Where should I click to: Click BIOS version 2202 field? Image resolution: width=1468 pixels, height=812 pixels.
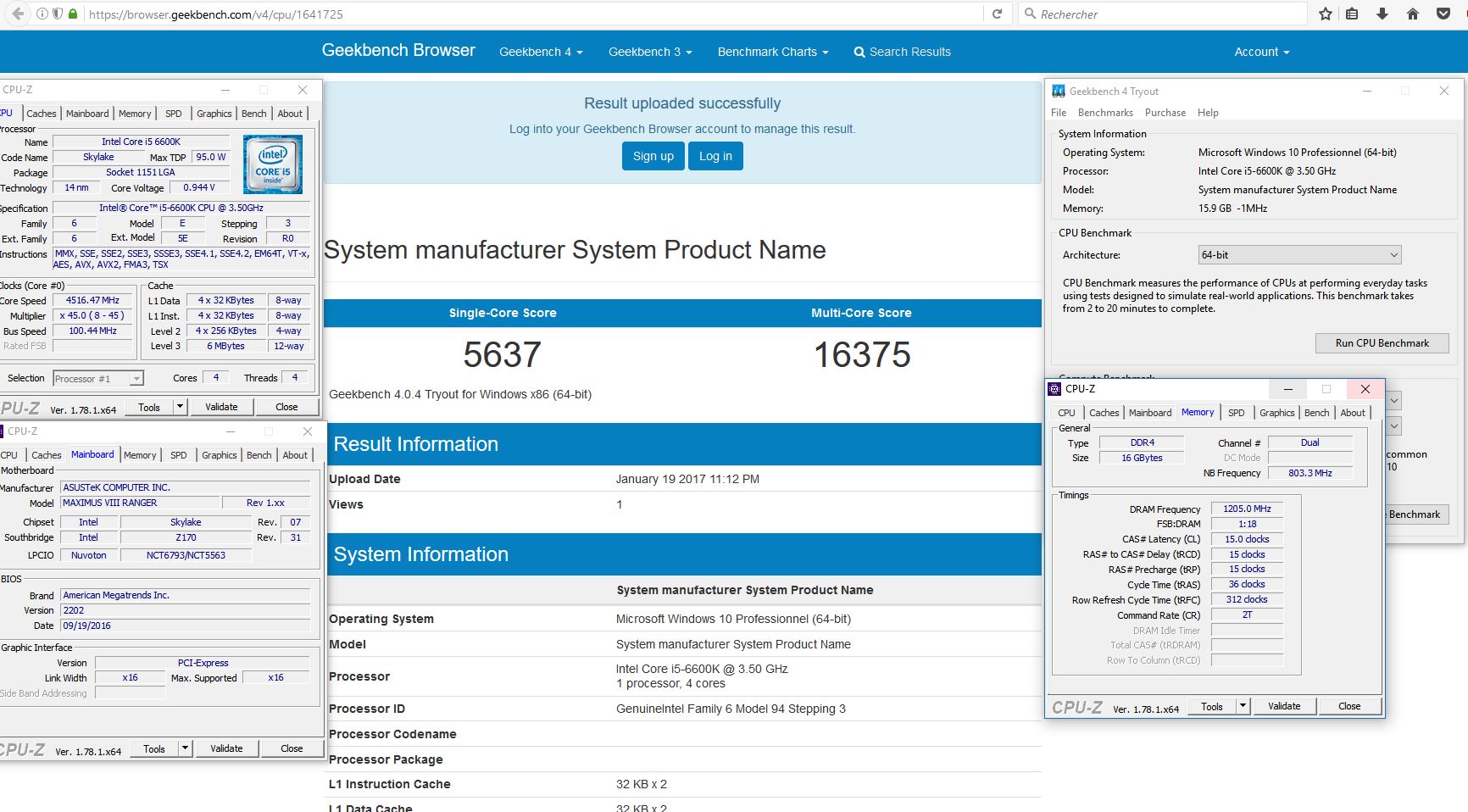(x=185, y=610)
